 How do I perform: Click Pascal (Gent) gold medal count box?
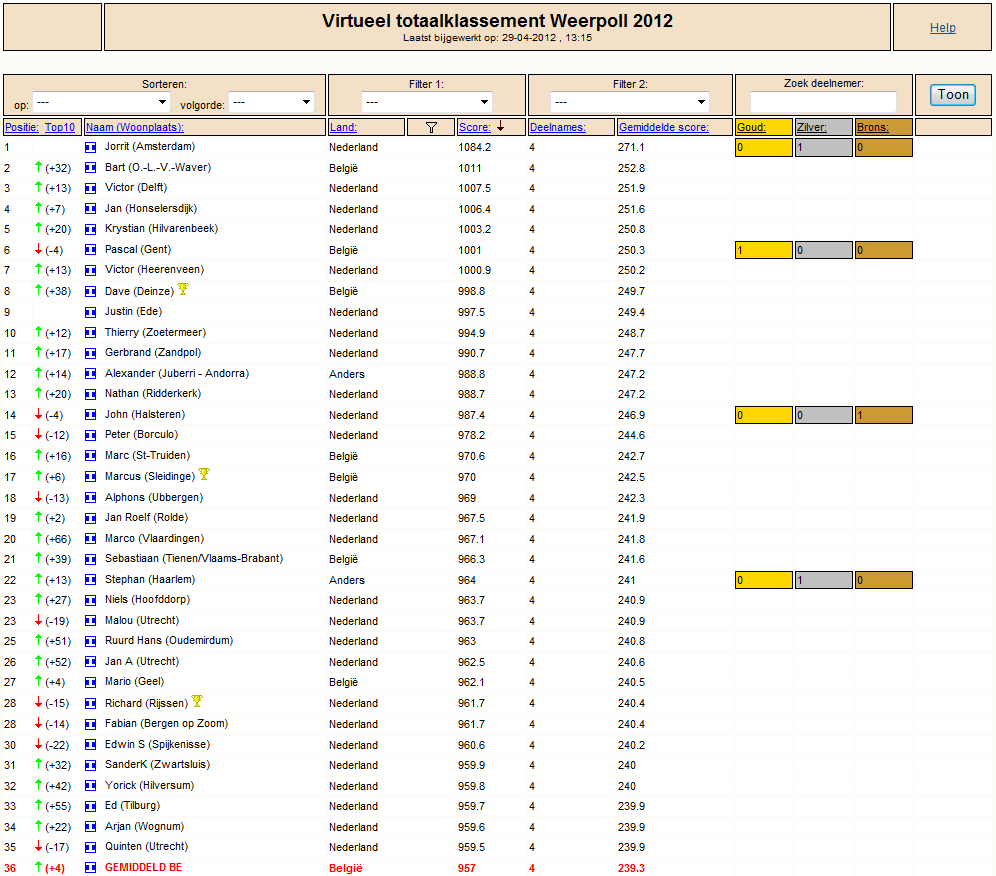pyautogui.click(x=764, y=250)
